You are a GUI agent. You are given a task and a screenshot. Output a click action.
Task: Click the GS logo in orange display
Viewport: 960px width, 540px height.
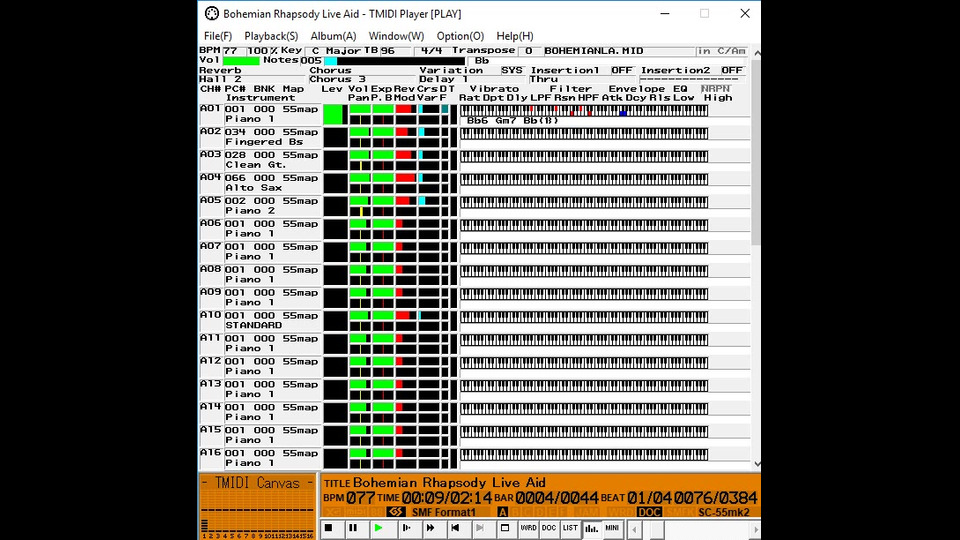pos(396,512)
